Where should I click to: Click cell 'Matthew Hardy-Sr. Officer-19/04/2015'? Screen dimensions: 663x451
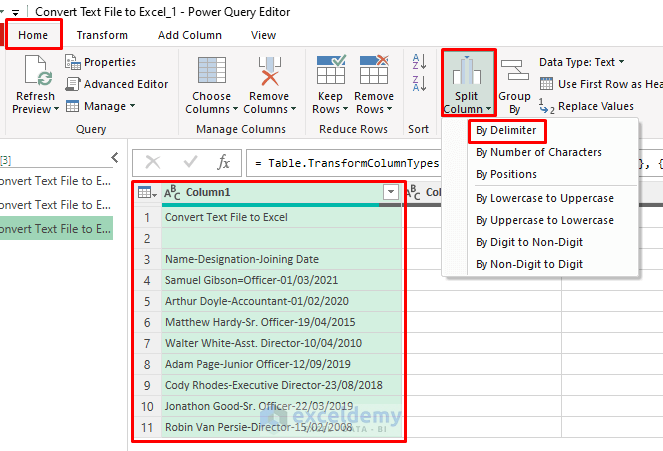click(282, 322)
